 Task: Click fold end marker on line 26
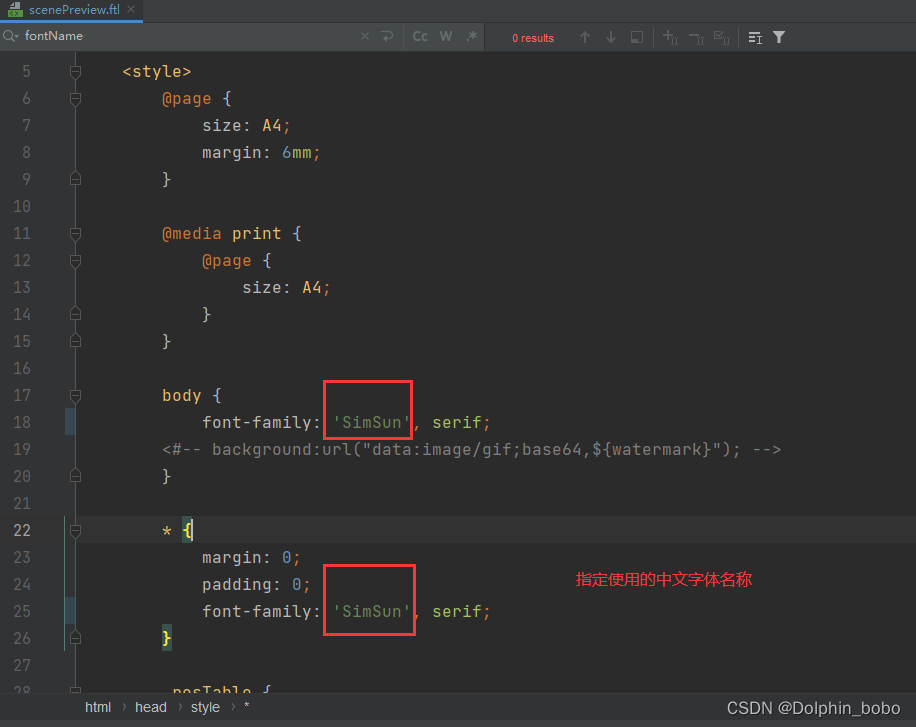point(75,638)
